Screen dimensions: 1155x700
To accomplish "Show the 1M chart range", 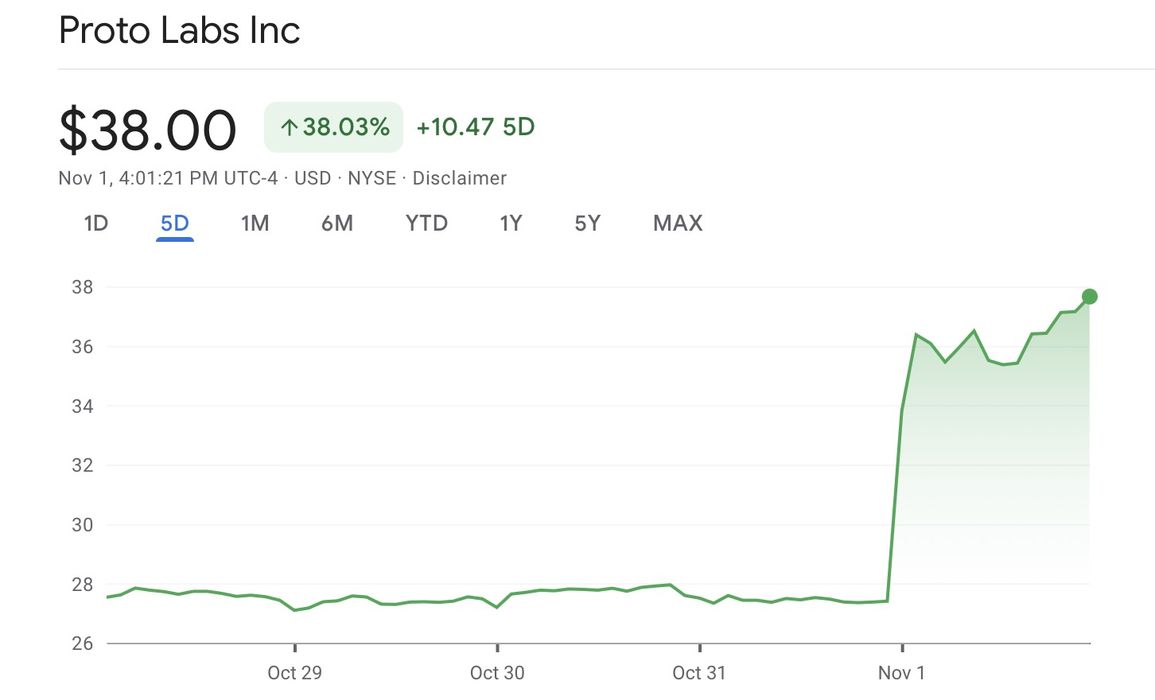I will [x=255, y=223].
